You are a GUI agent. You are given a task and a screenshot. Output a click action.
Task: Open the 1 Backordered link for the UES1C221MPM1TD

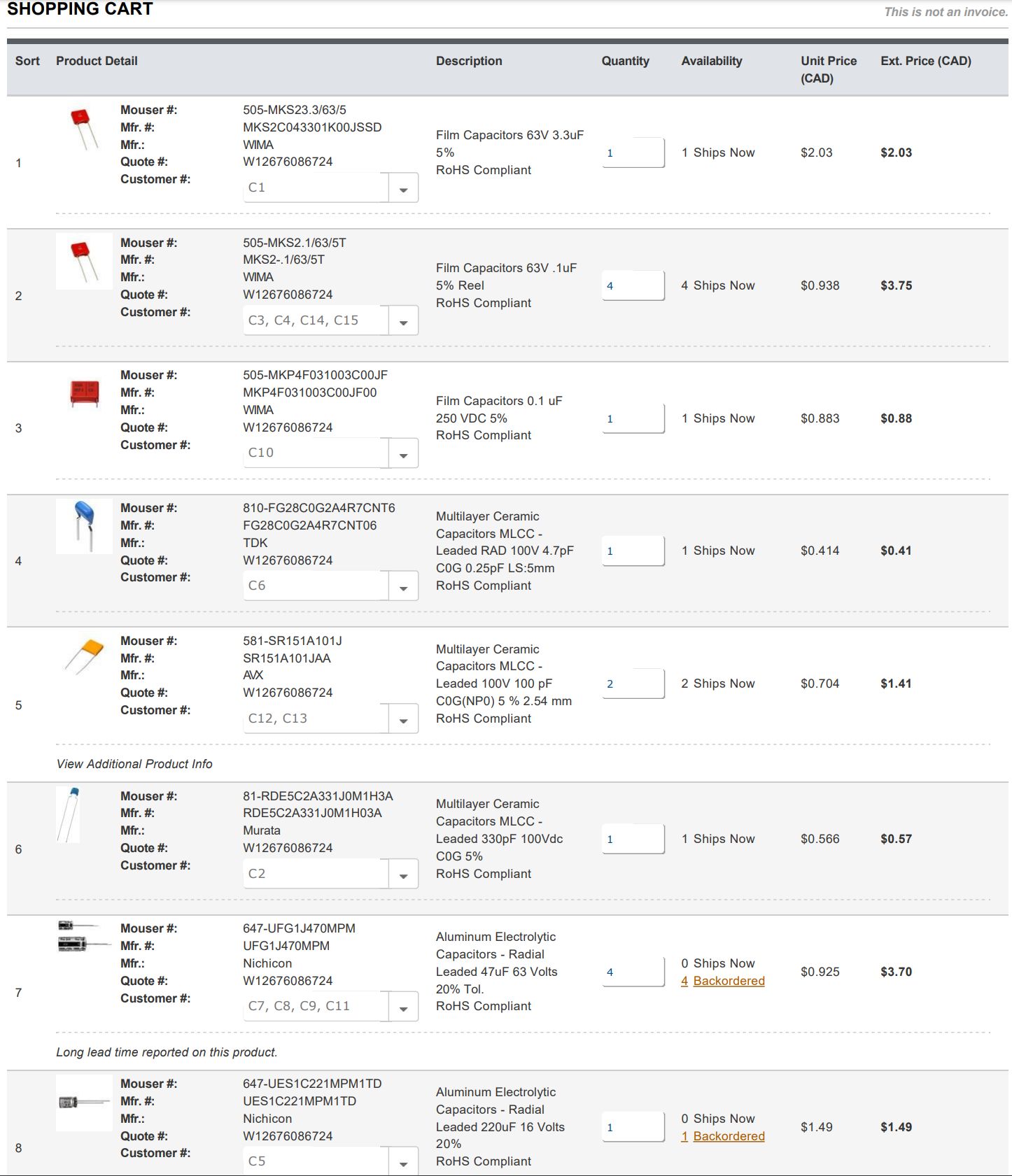[x=723, y=1136]
